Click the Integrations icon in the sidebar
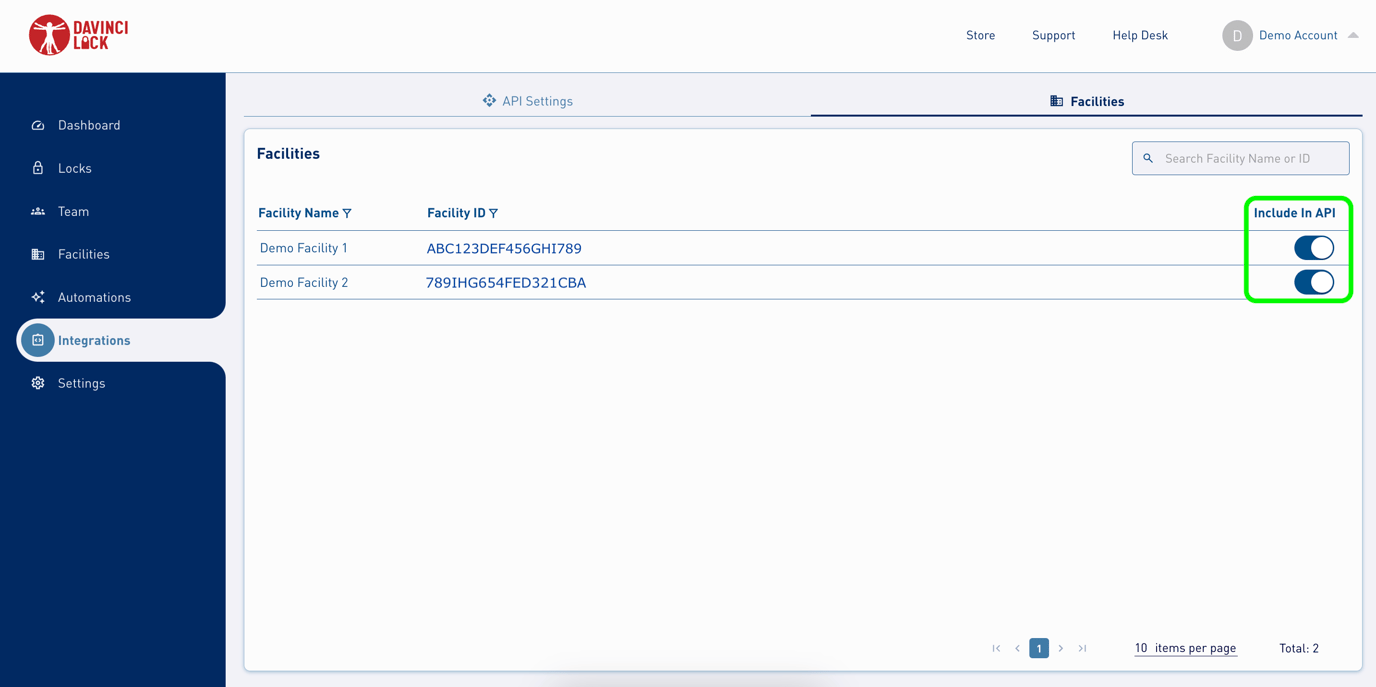 [x=37, y=340]
